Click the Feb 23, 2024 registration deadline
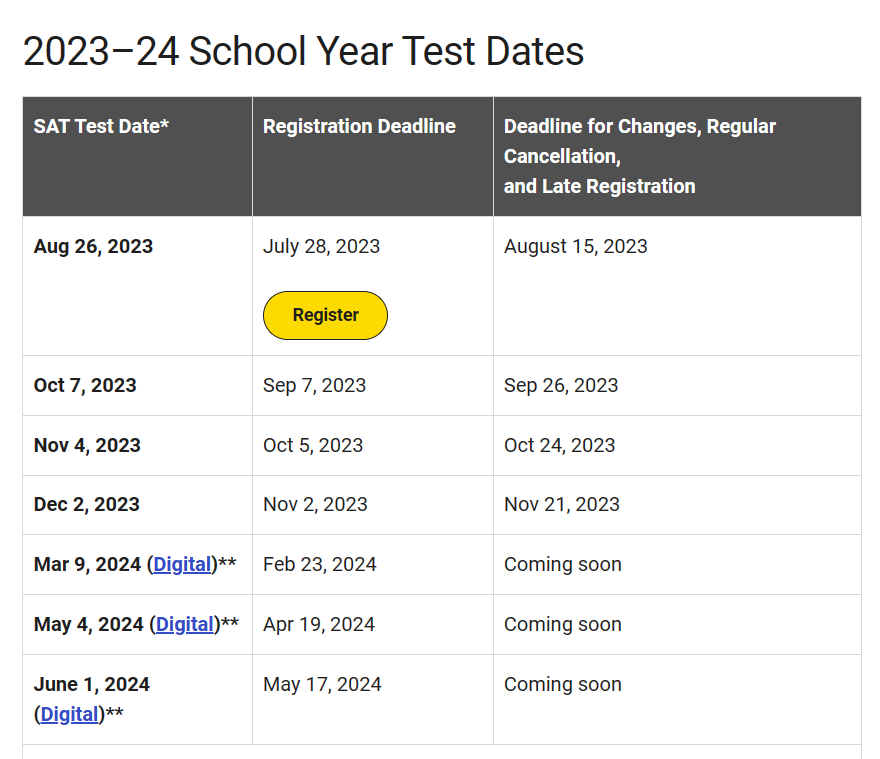This screenshot has height=759, width=880. [320, 564]
